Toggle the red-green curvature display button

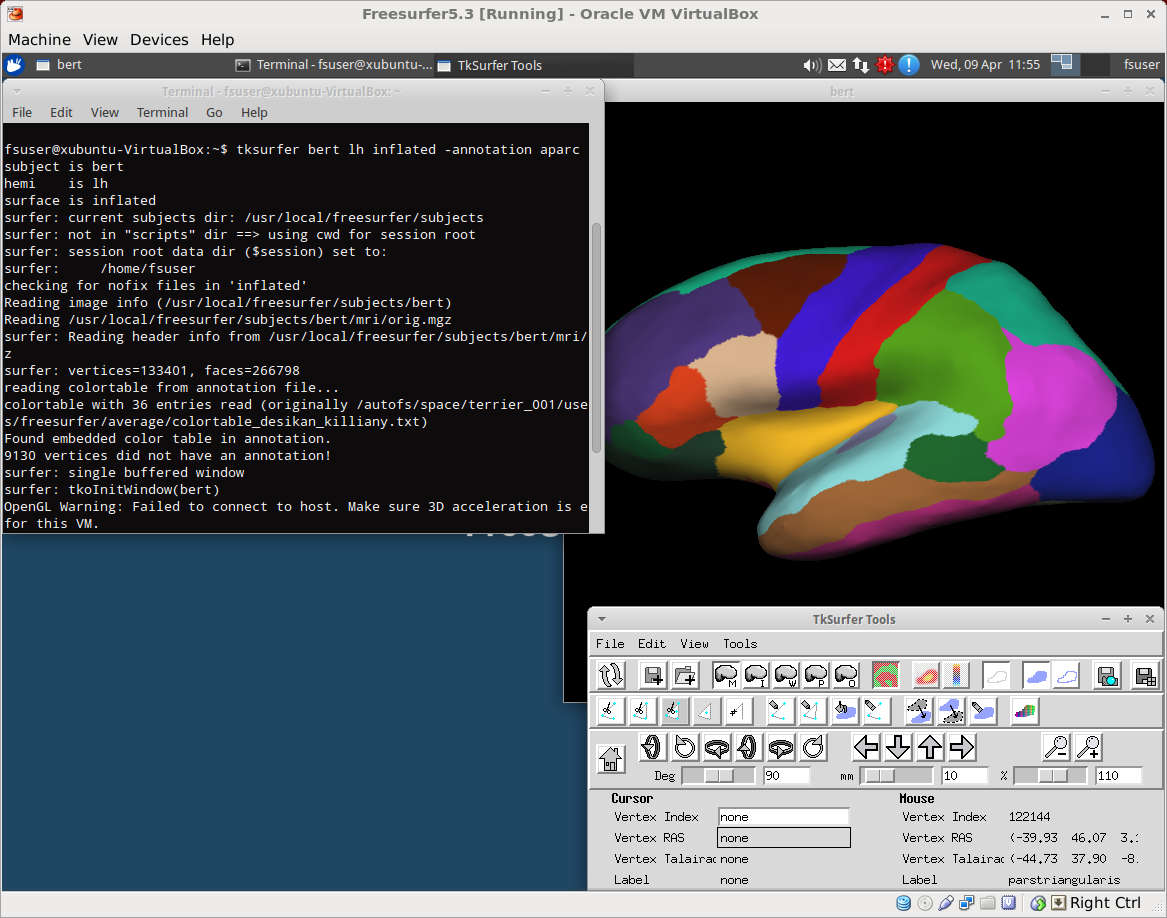point(885,676)
